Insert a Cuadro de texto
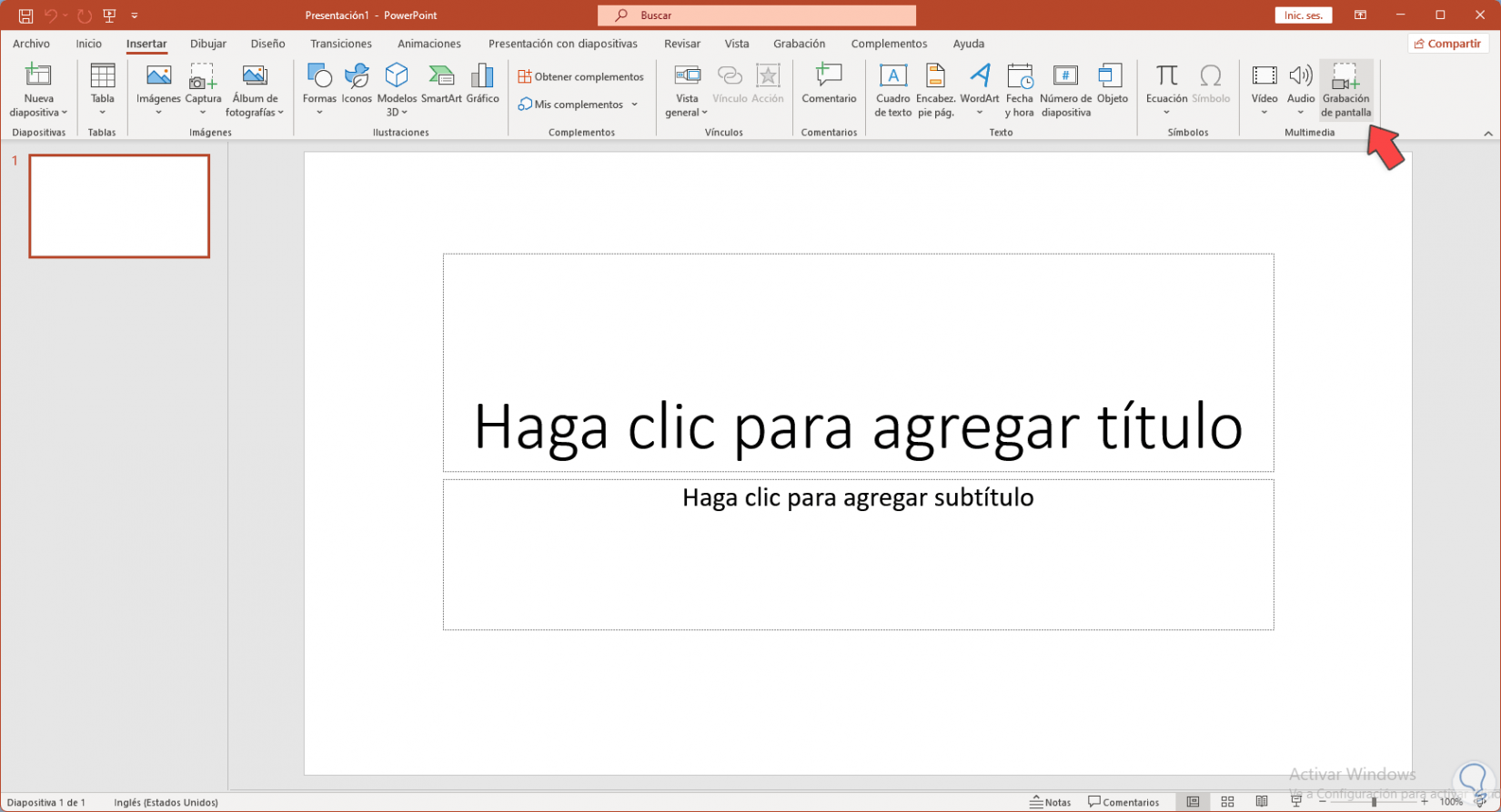The height and width of the screenshot is (812, 1501). (892, 90)
